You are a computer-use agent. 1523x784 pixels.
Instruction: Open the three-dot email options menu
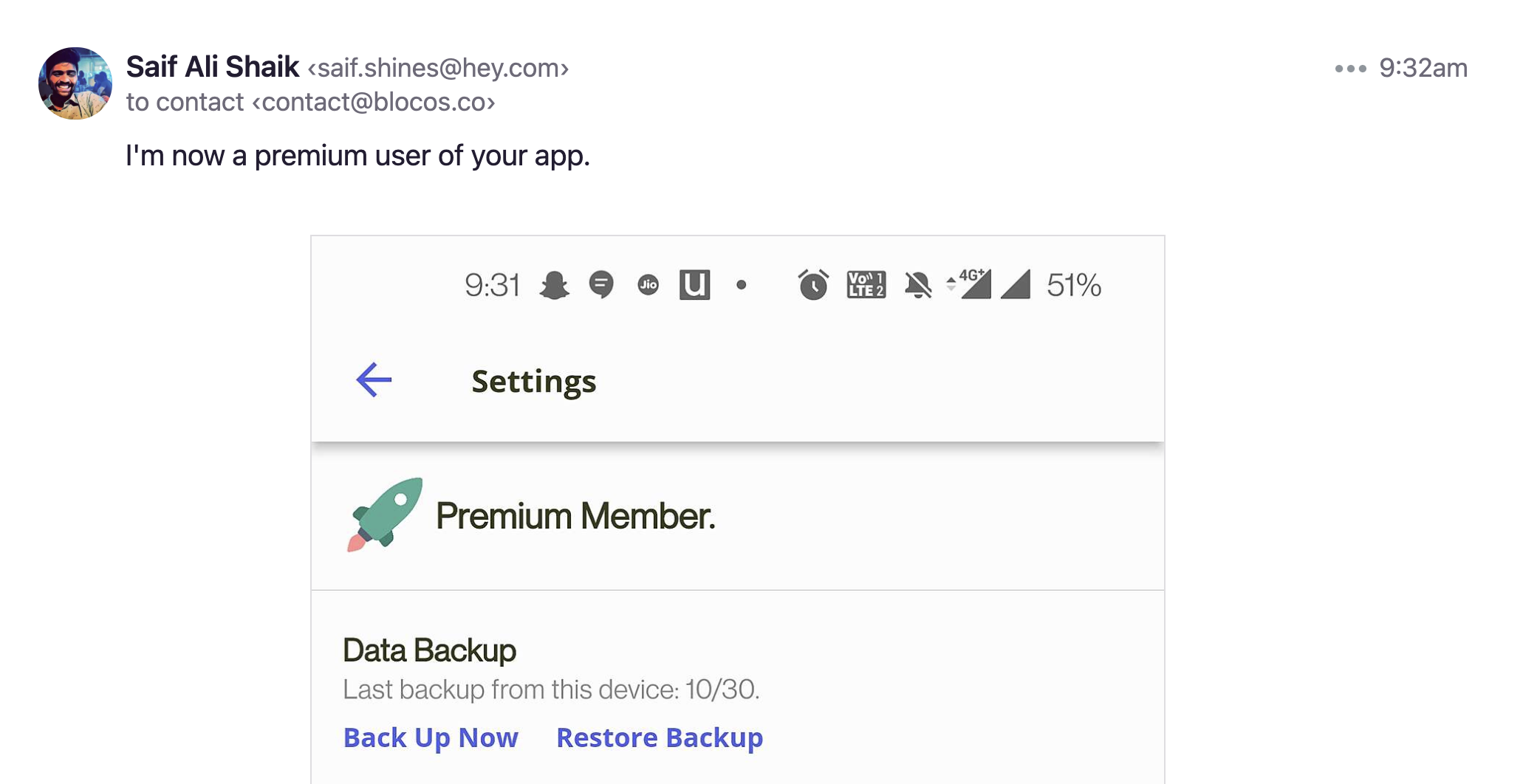coord(1350,69)
